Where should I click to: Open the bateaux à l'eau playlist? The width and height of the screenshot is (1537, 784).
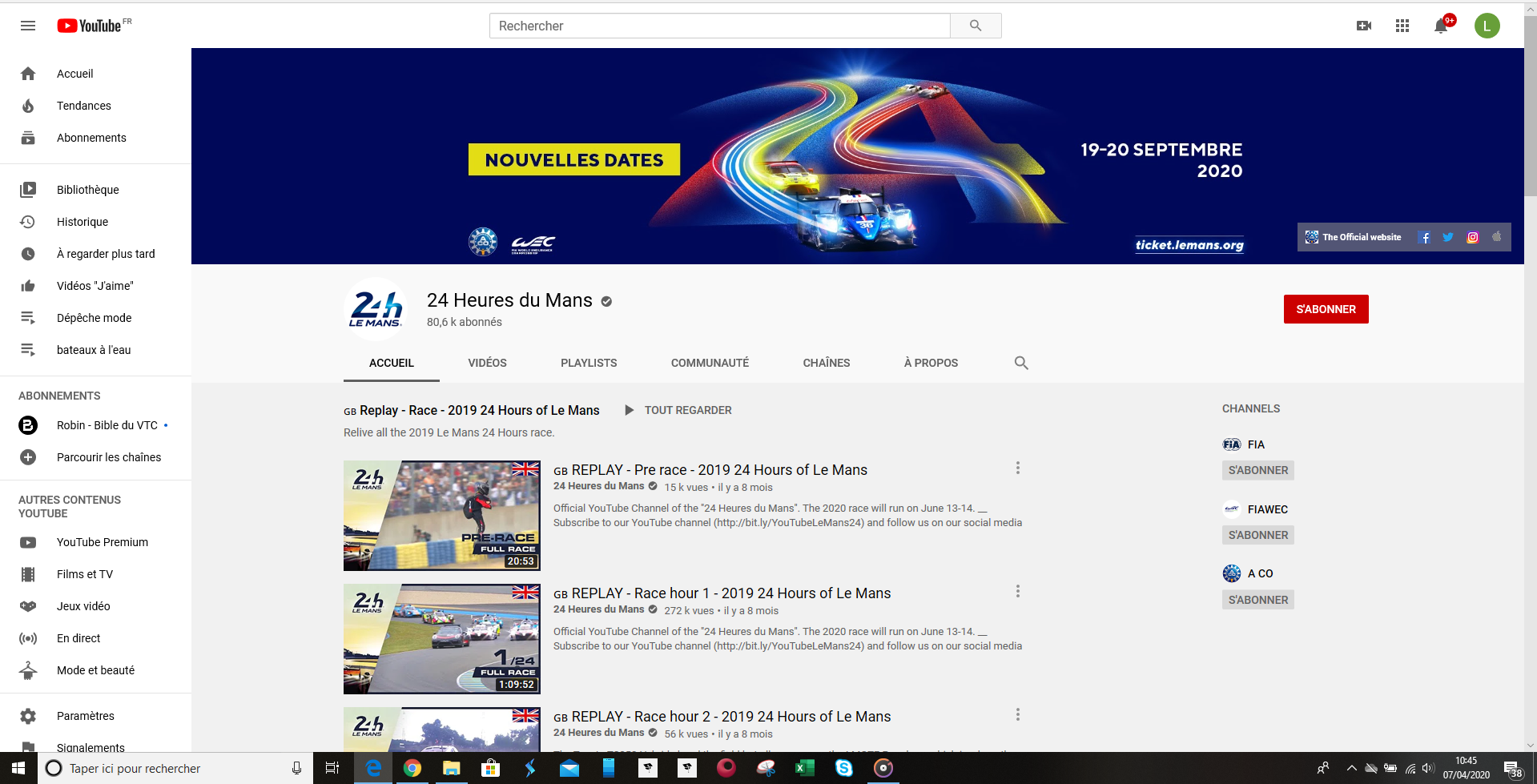click(95, 350)
